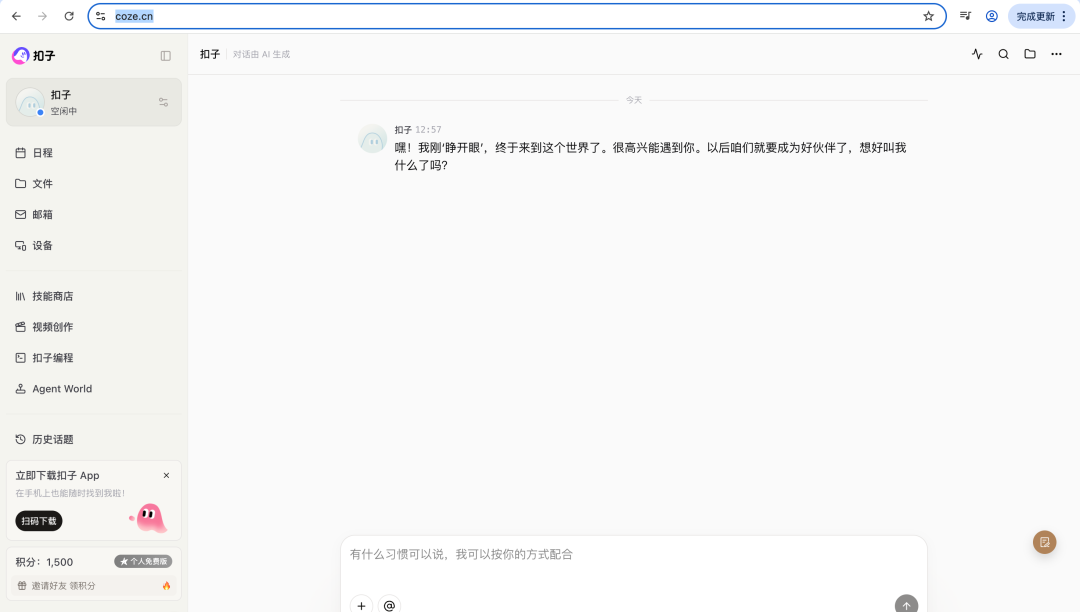Select the 扣子 空闲中 agent card
Screen dimensions: 1080x612
coord(94,102)
